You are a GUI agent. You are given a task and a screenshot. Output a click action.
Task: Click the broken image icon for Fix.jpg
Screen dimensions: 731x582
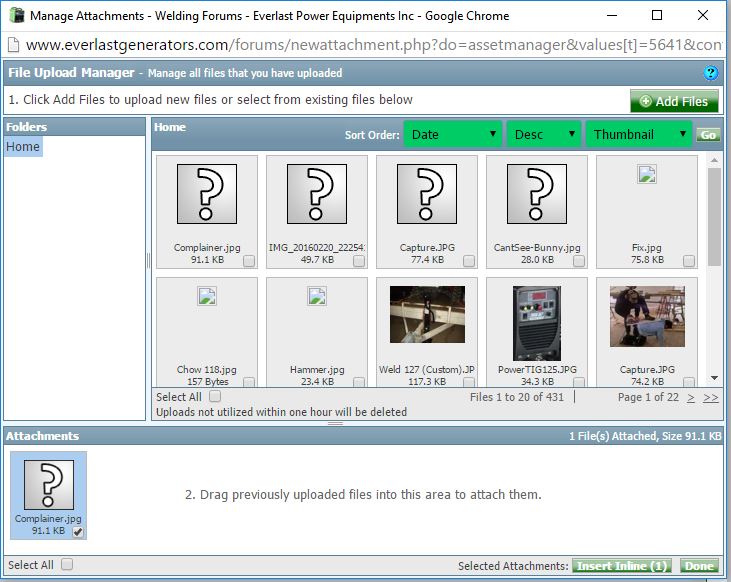click(646, 174)
